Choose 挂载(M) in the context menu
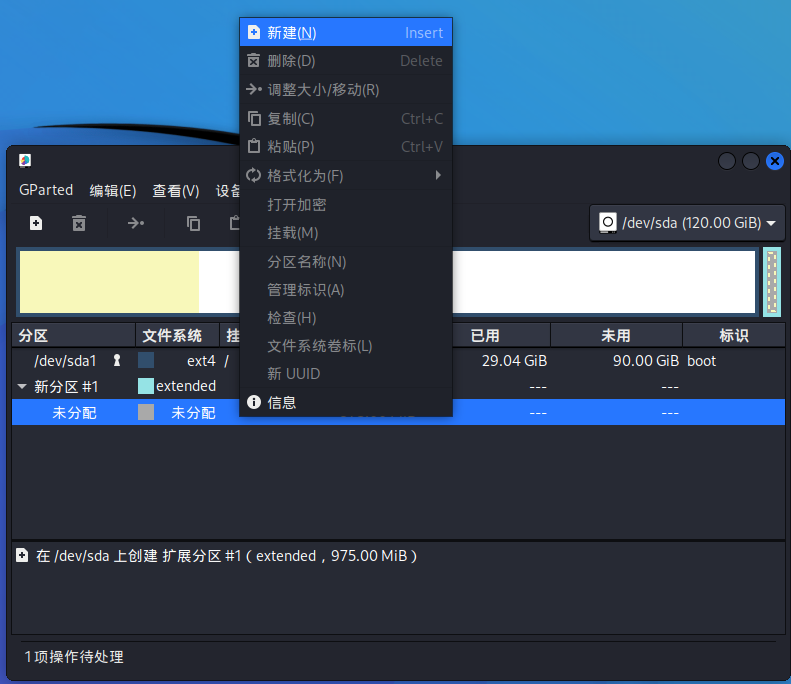Viewport: 791px width, 684px height. [x=346, y=233]
